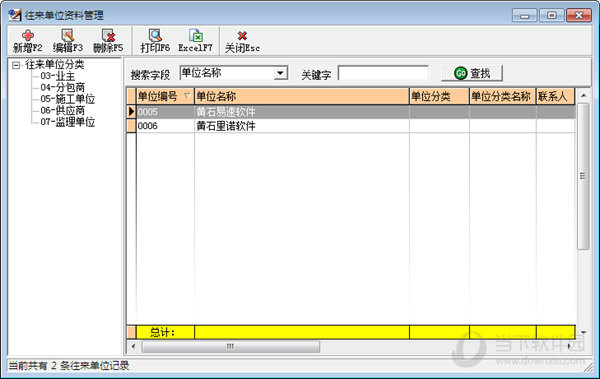The image size is (600, 379).
Task: Collapse the 往来单位分类 tree root
Action: click(16, 65)
